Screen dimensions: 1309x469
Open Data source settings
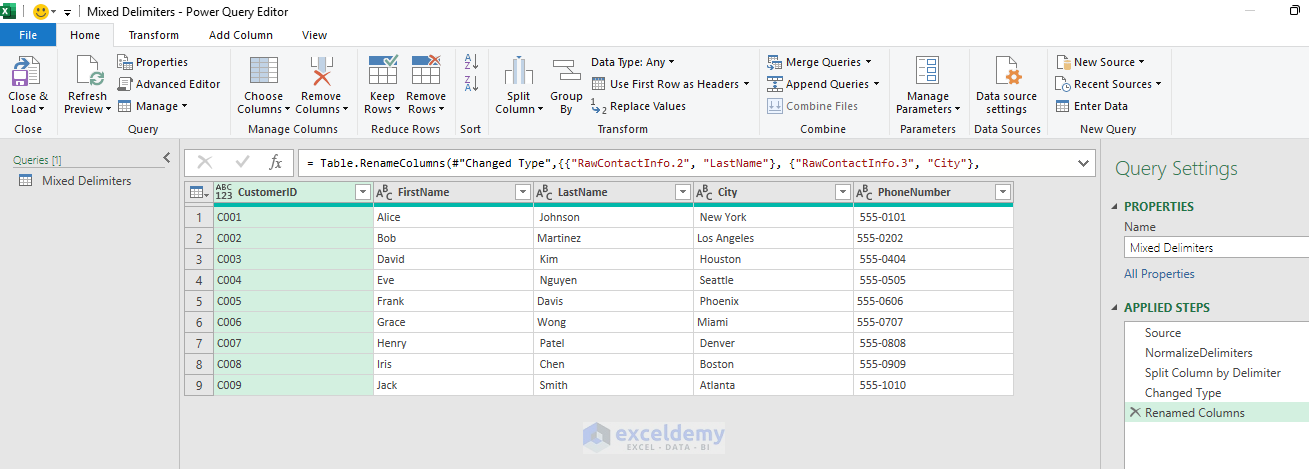click(x=1006, y=85)
